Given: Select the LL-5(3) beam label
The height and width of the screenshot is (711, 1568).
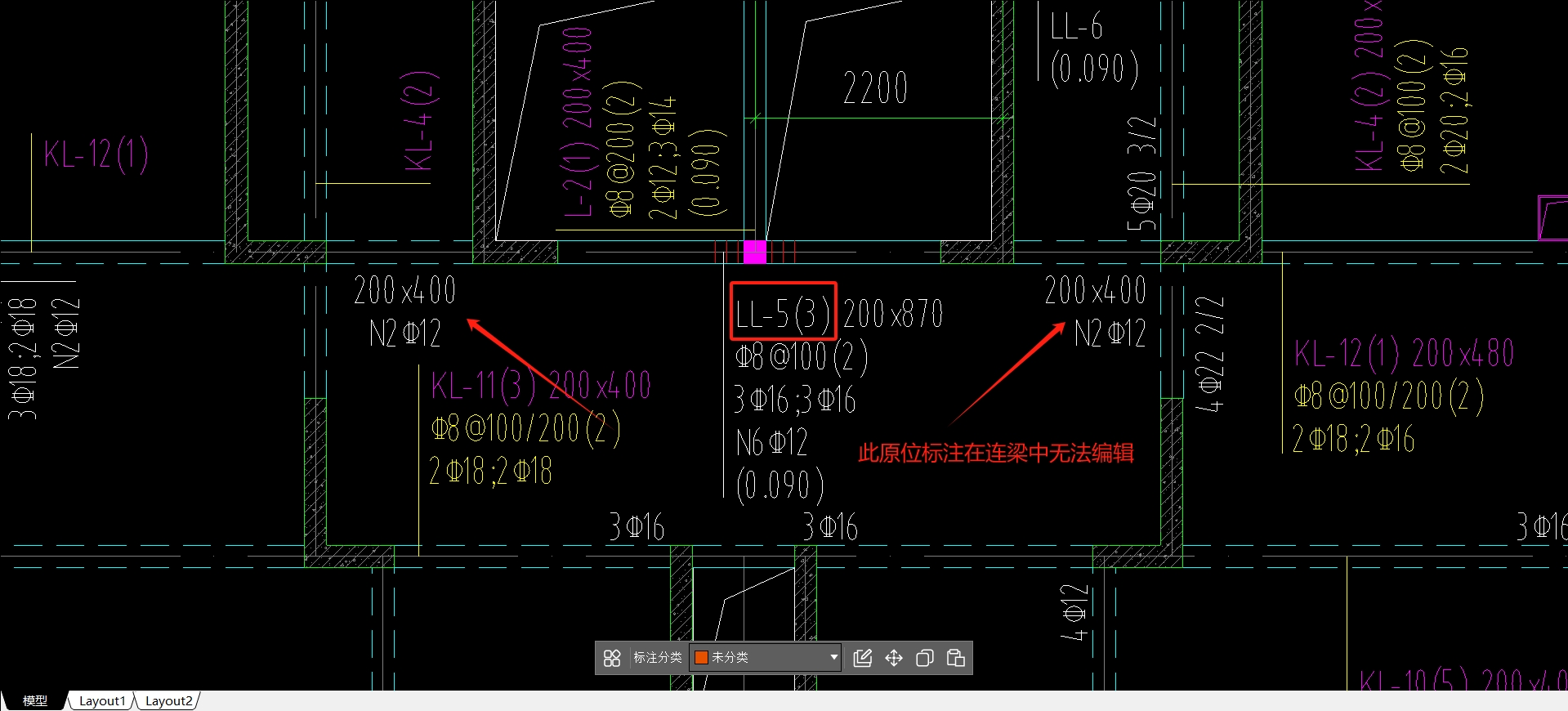Looking at the screenshot, I should pyautogui.click(x=783, y=313).
